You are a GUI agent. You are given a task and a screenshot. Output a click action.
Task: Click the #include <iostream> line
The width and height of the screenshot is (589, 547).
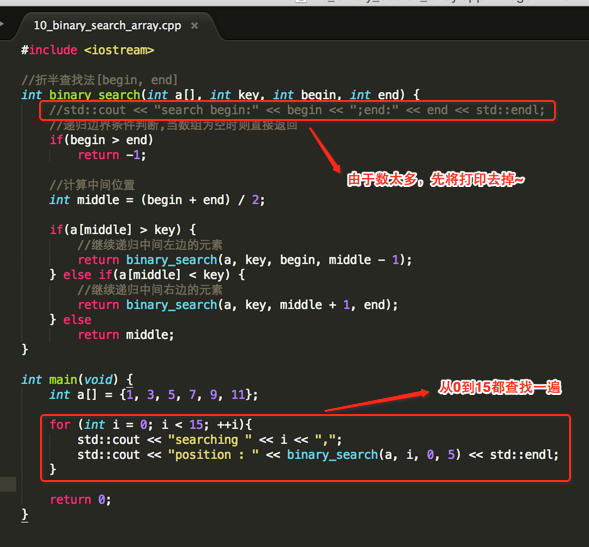(88, 50)
